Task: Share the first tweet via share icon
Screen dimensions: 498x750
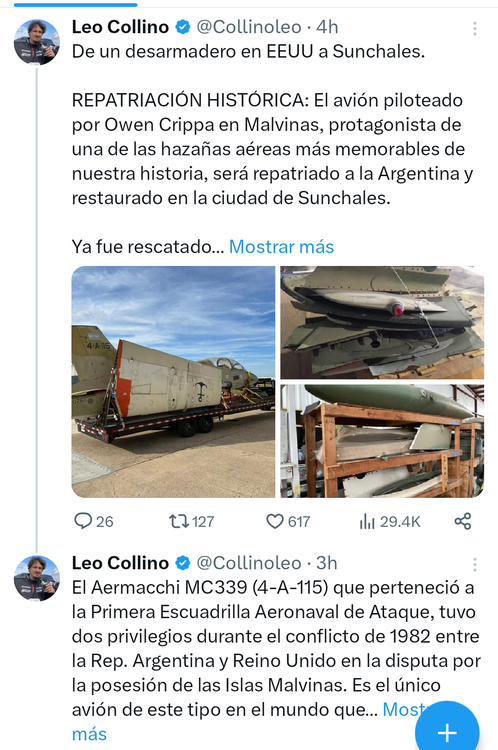Action: 463,521
